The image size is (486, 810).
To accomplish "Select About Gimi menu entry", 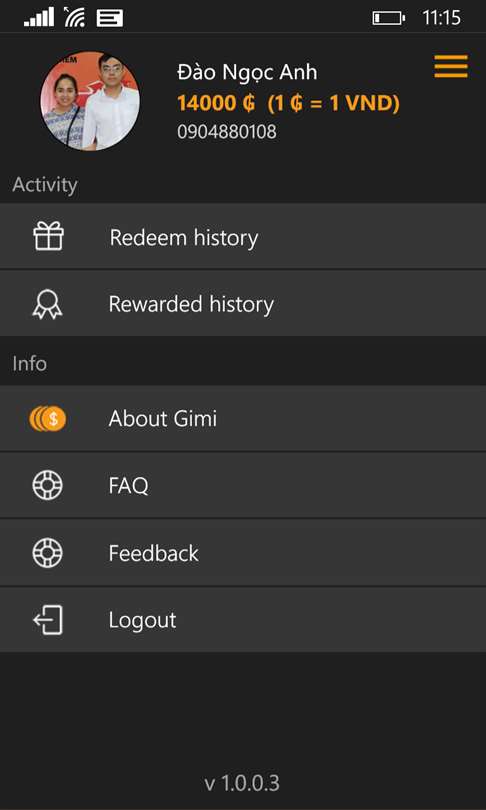I will pos(243,418).
